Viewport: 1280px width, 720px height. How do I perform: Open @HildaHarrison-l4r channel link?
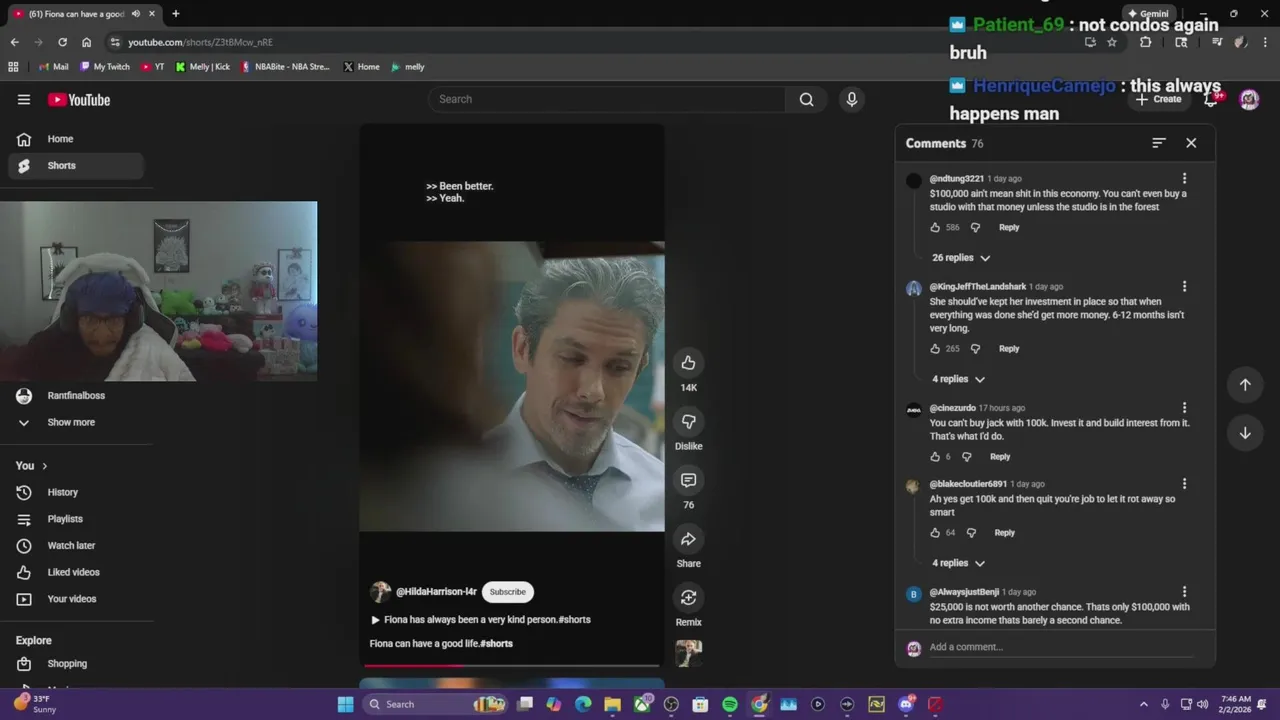tap(436, 592)
